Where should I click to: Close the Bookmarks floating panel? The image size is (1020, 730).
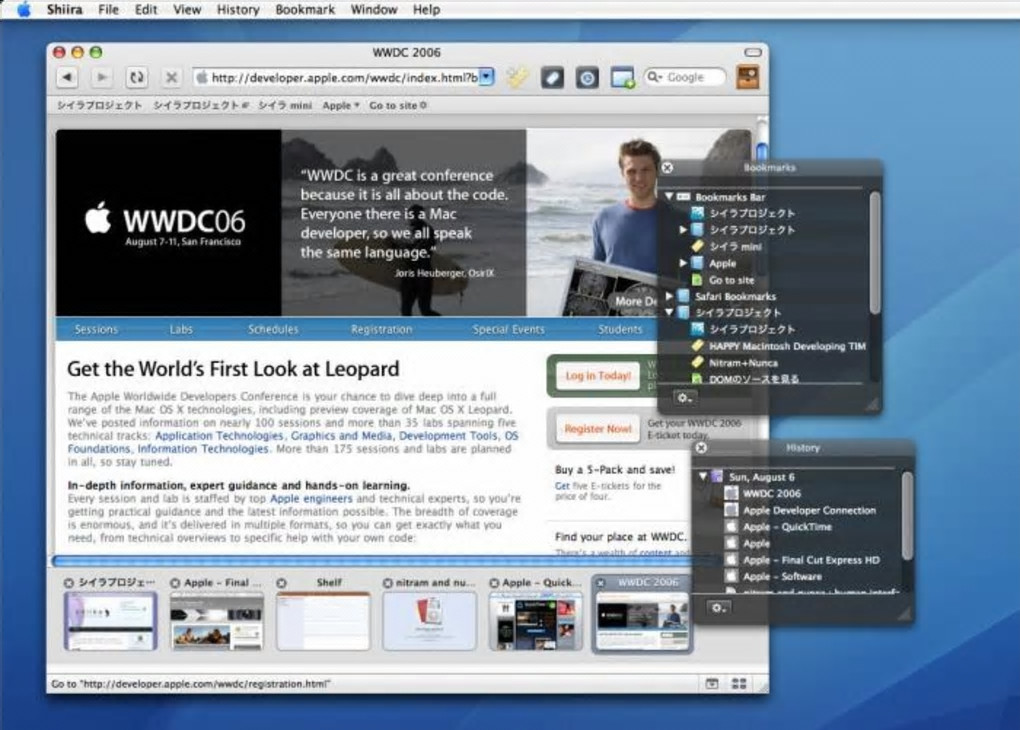pos(667,168)
